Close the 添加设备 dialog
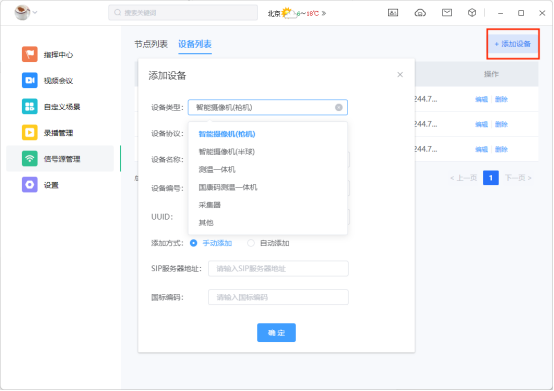Screen dimensions: 554x391 click(x=400, y=75)
